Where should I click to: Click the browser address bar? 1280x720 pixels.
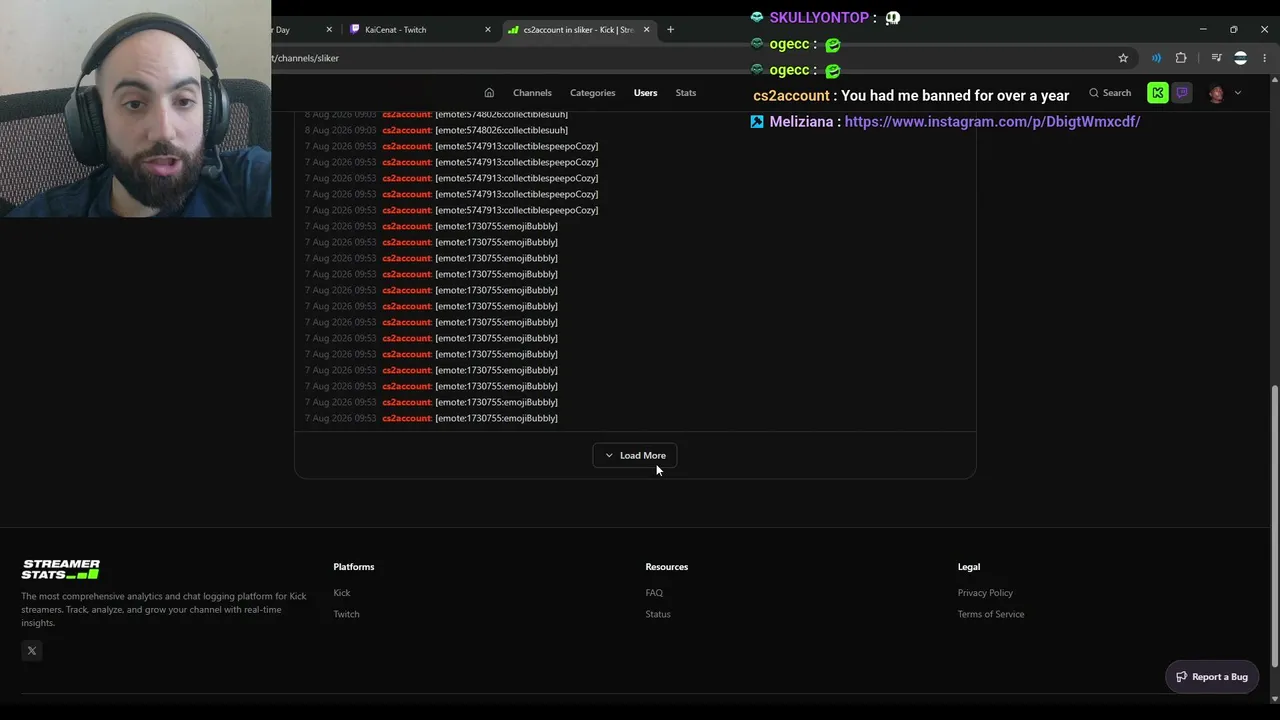coord(690,58)
